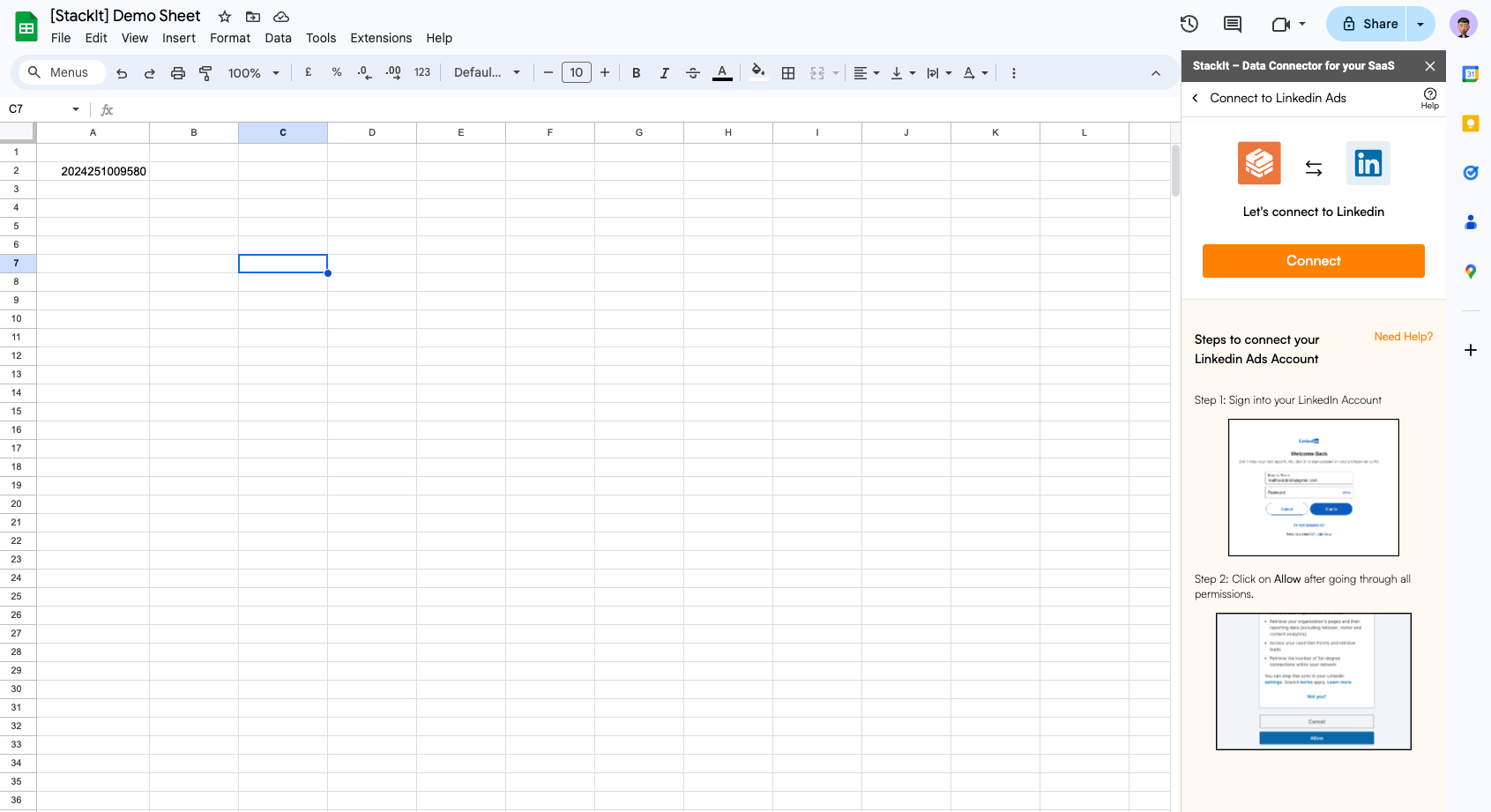Open the Extensions menu
The width and height of the screenshot is (1491, 812).
tap(381, 38)
